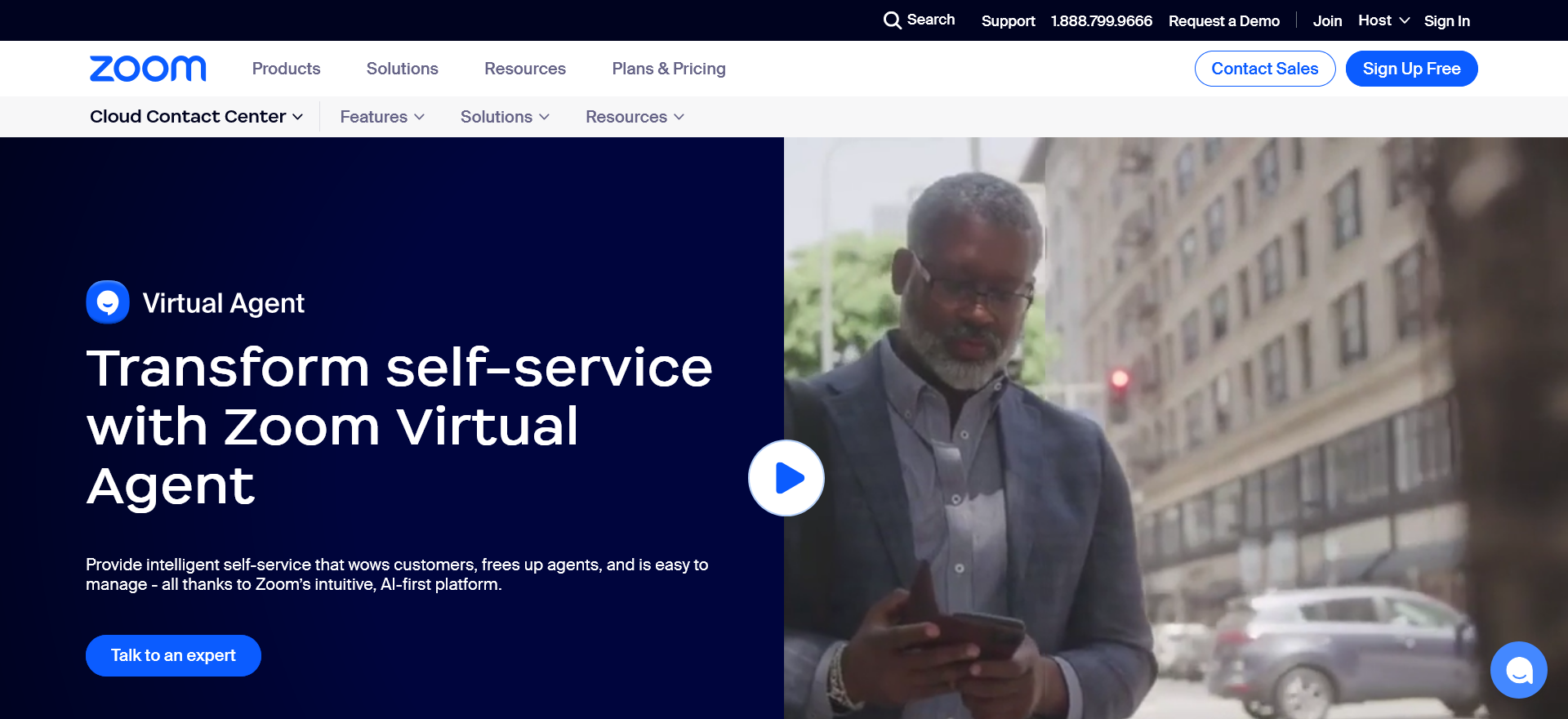1568x719 pixels.
Task: Click the Zoom logo
Action: pyautogui.click(x=148, y=69)
